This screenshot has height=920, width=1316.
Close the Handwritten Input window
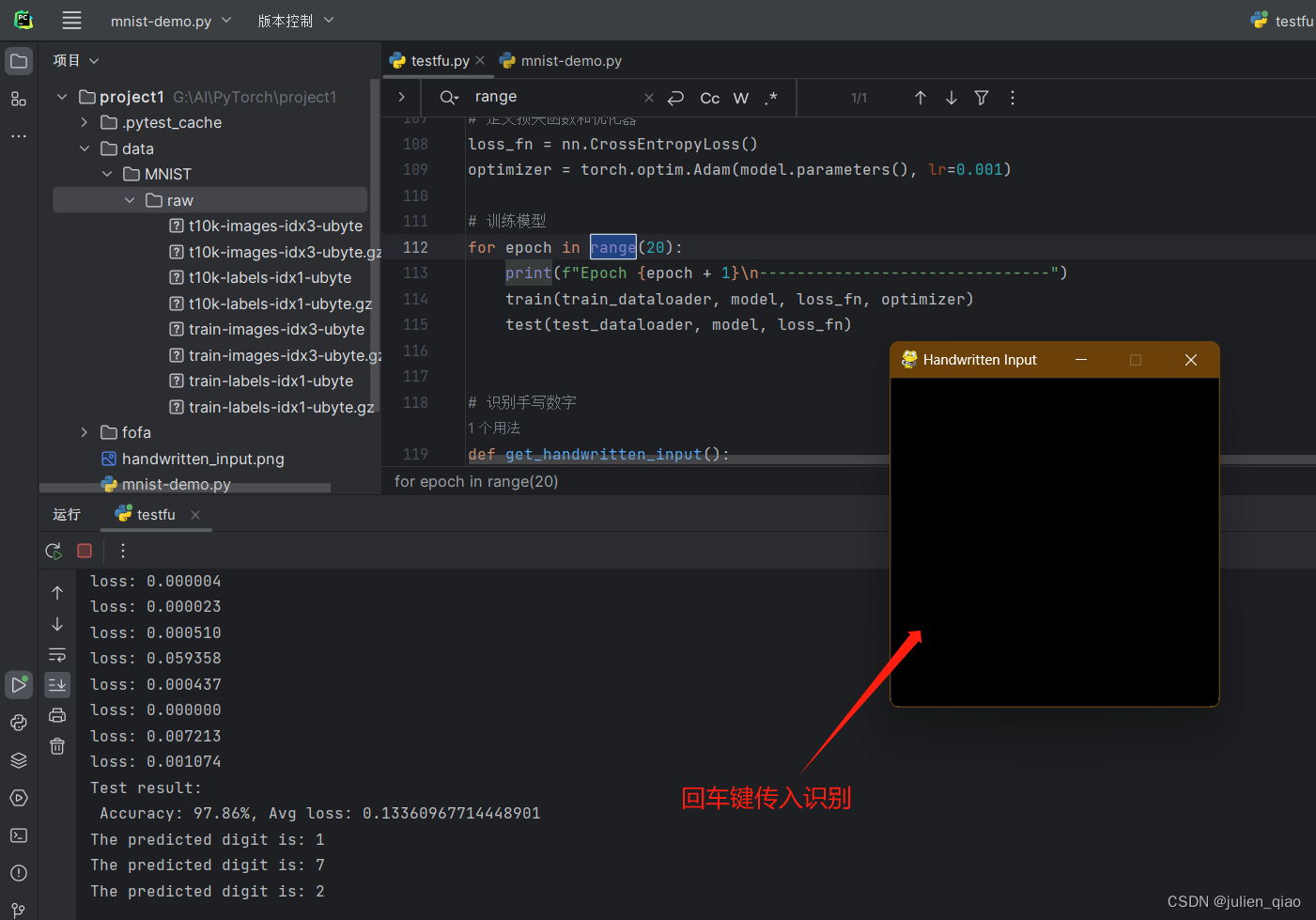[x=1190, y=360]
